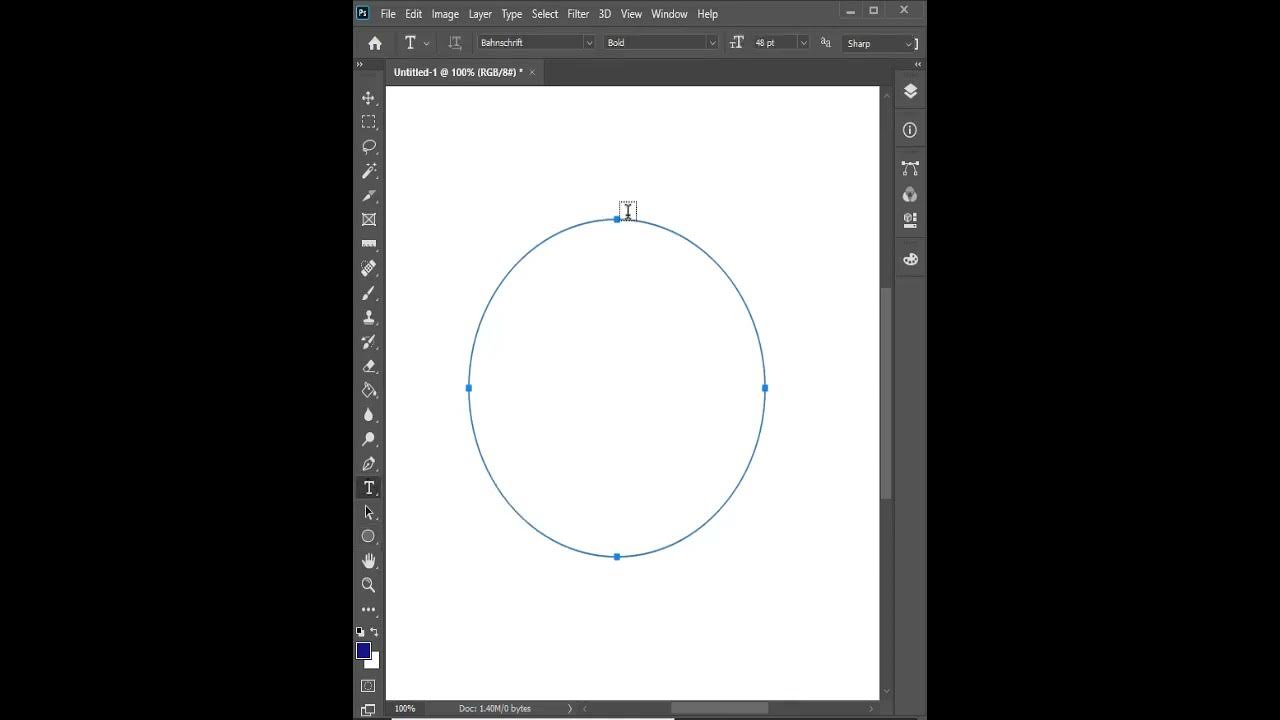1280x720 pixels.
Task: Open the View menu
Action: coord(631,14)
